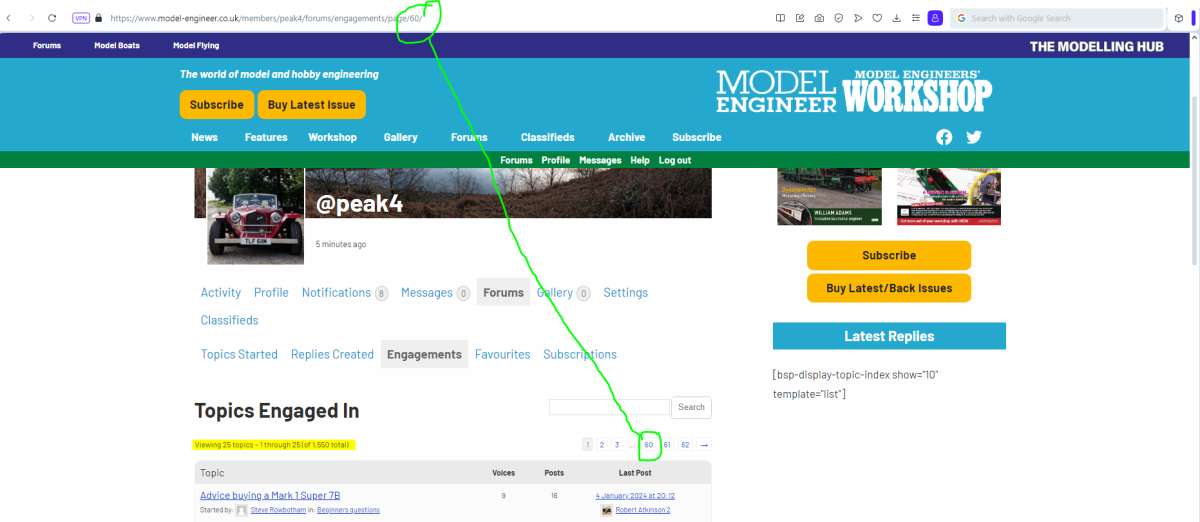Open Model Flying in the top bar

pos(196,46)
